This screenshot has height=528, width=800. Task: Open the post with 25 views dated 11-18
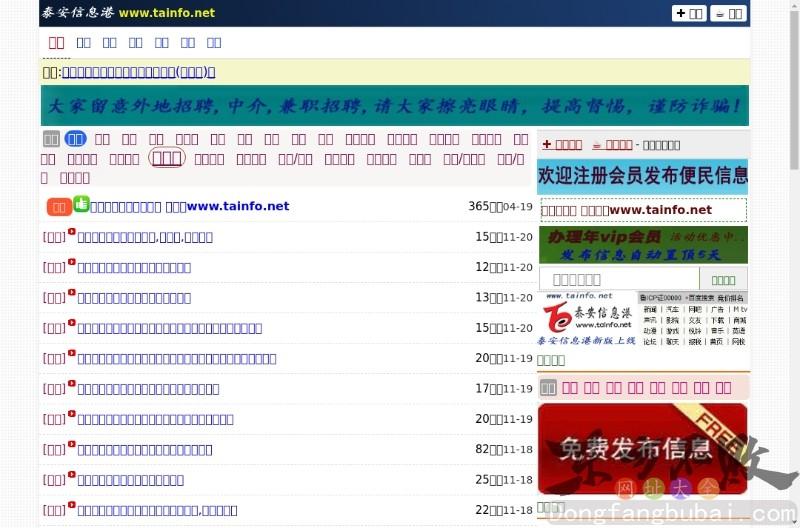[131, 480]
